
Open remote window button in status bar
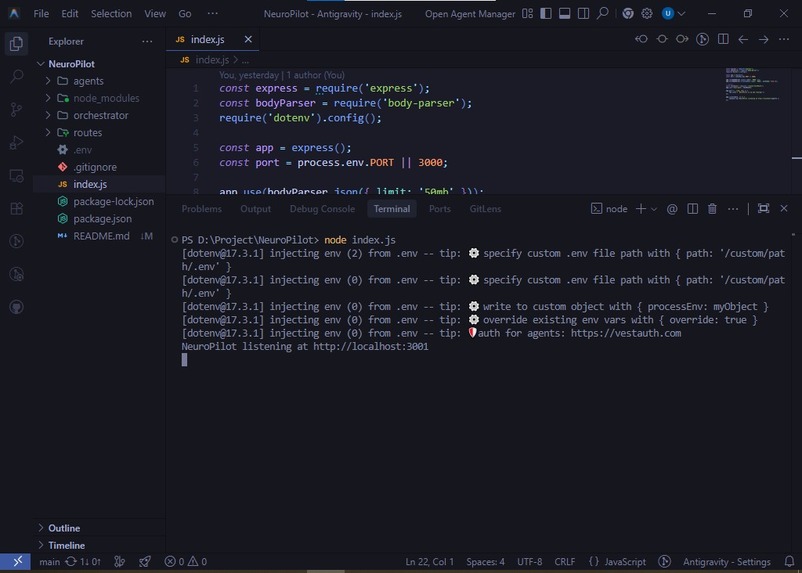[16, 562]
